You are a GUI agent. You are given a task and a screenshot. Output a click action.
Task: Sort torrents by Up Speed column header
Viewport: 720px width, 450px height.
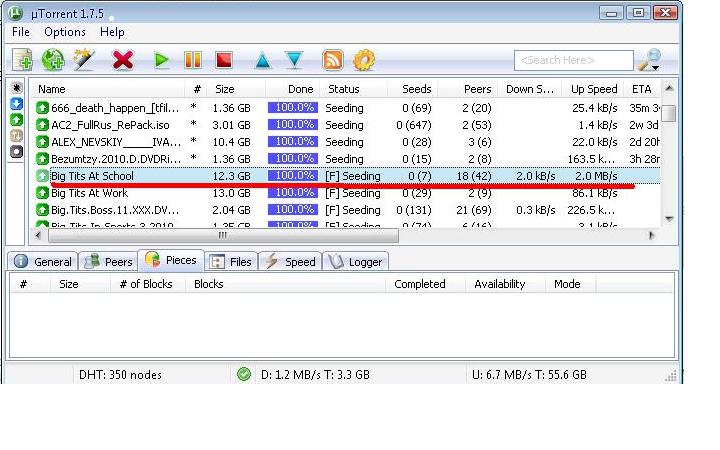click(x=594, y=89)
